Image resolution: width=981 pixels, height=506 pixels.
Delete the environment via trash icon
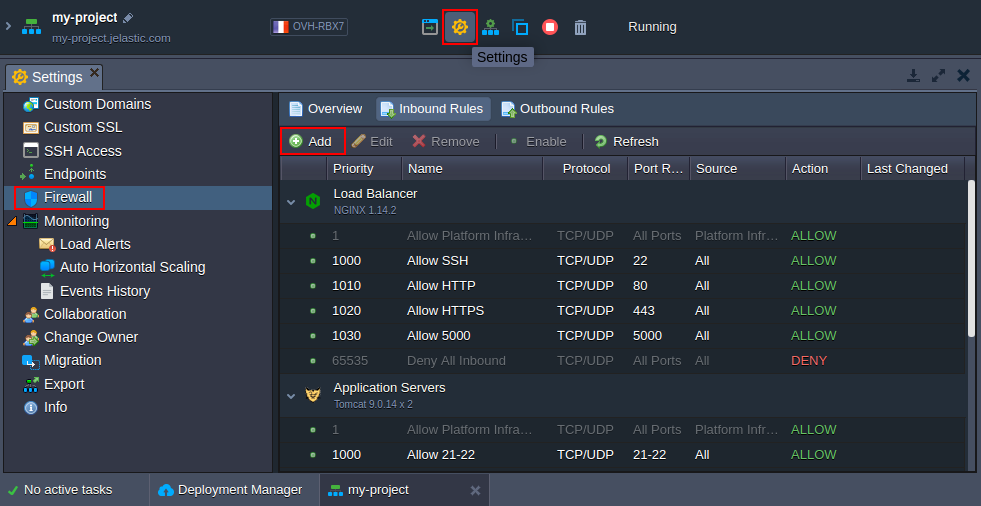(581, 27)
